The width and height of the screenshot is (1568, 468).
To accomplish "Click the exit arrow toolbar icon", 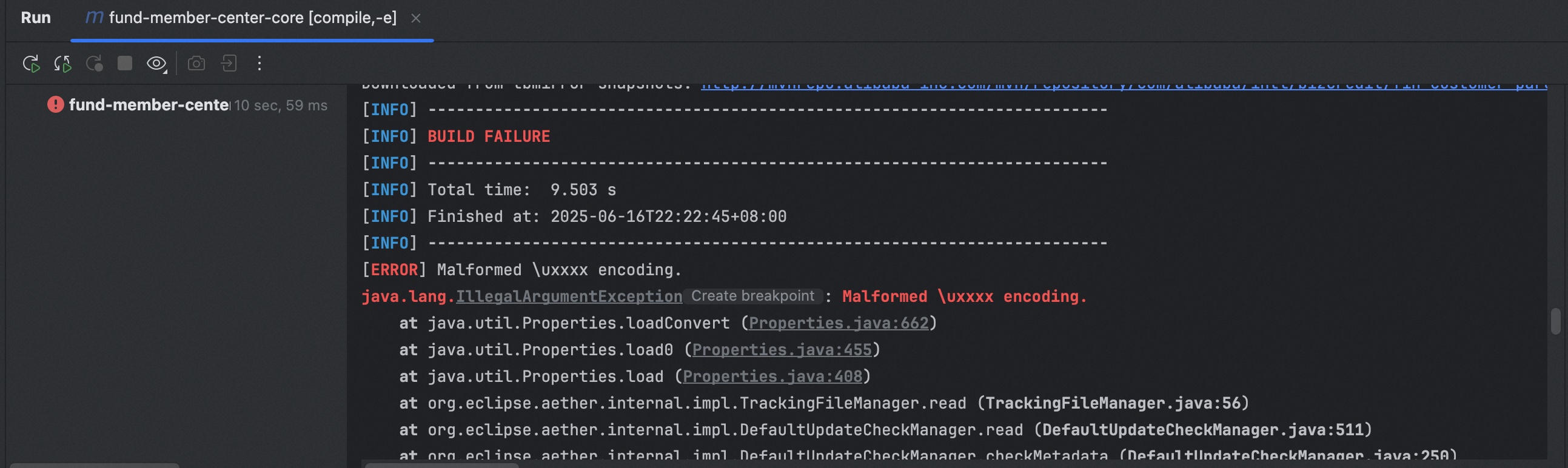I will click(229, 63).
